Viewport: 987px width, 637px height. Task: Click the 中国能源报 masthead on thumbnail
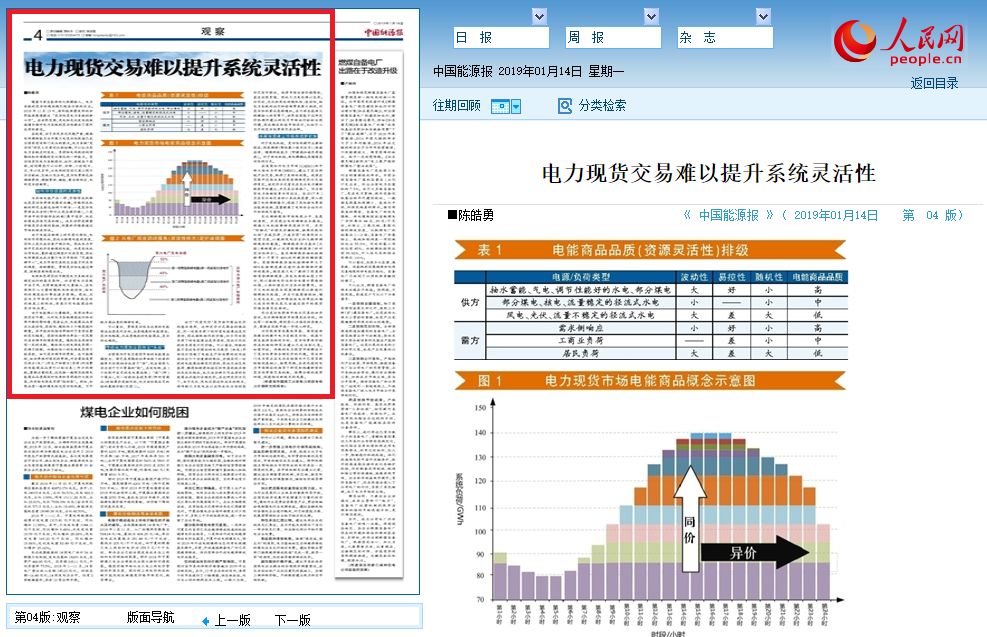[383, 32]
